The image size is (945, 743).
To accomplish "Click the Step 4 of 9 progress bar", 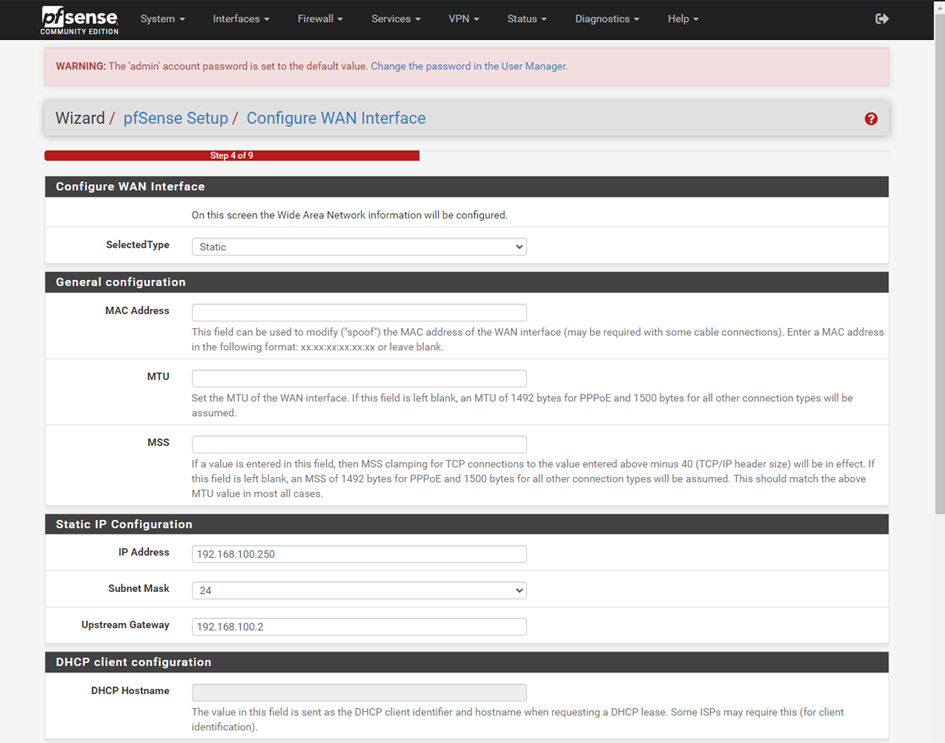I will pos(232,155).
